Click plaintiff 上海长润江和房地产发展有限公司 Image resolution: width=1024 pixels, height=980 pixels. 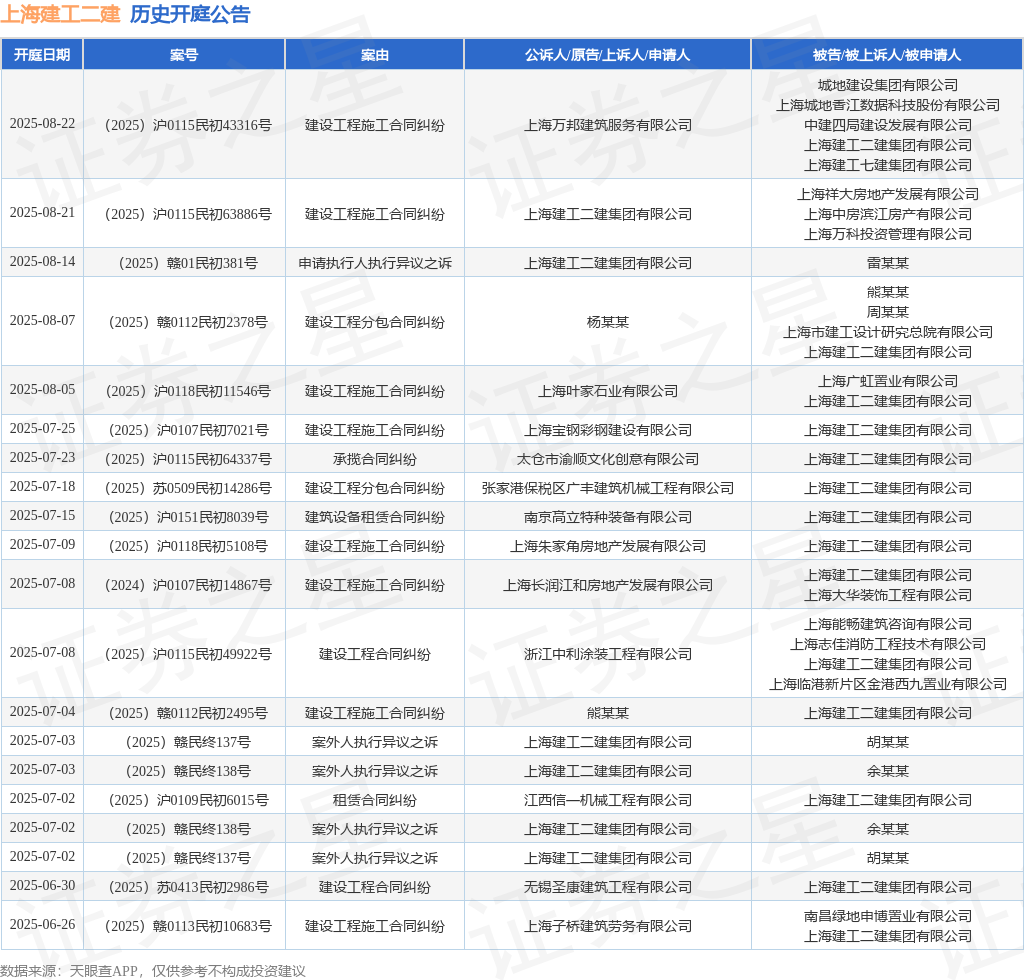(x=607, y=585)
